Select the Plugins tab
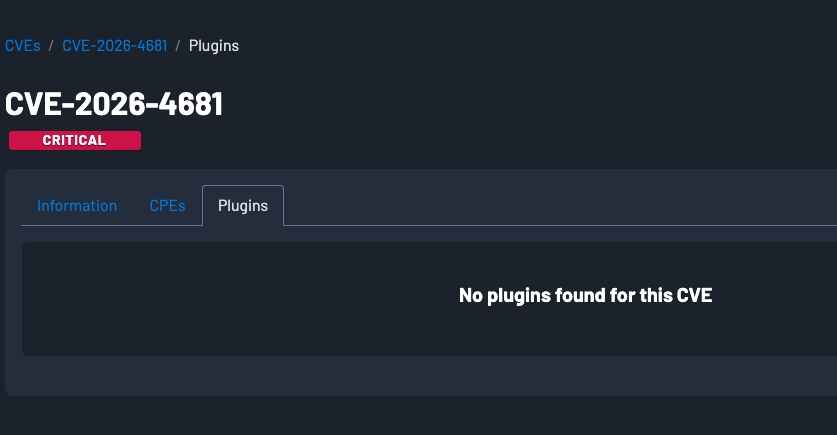Image resolution: width=837 pixels, height=435 pixels. 243,206
